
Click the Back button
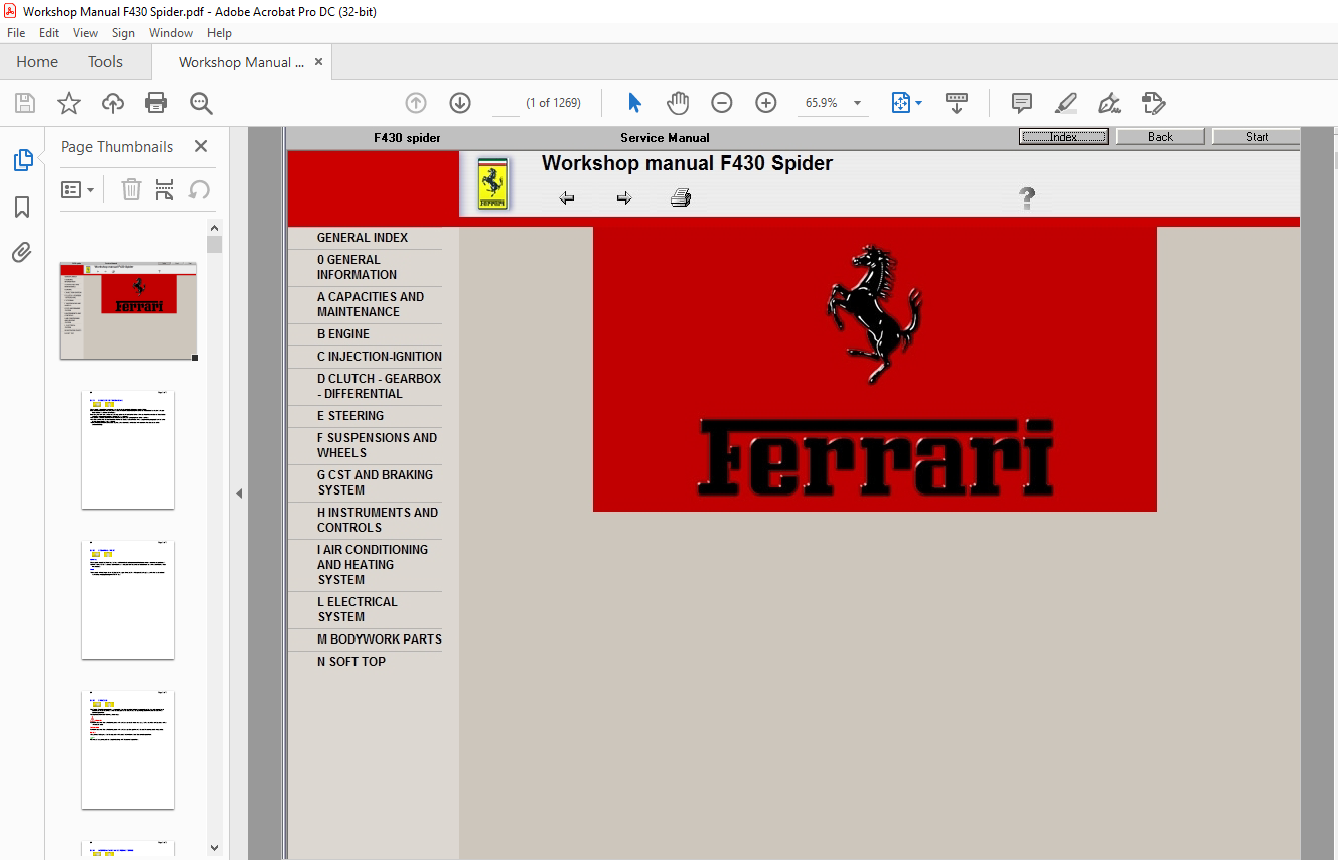point(1160,137)
